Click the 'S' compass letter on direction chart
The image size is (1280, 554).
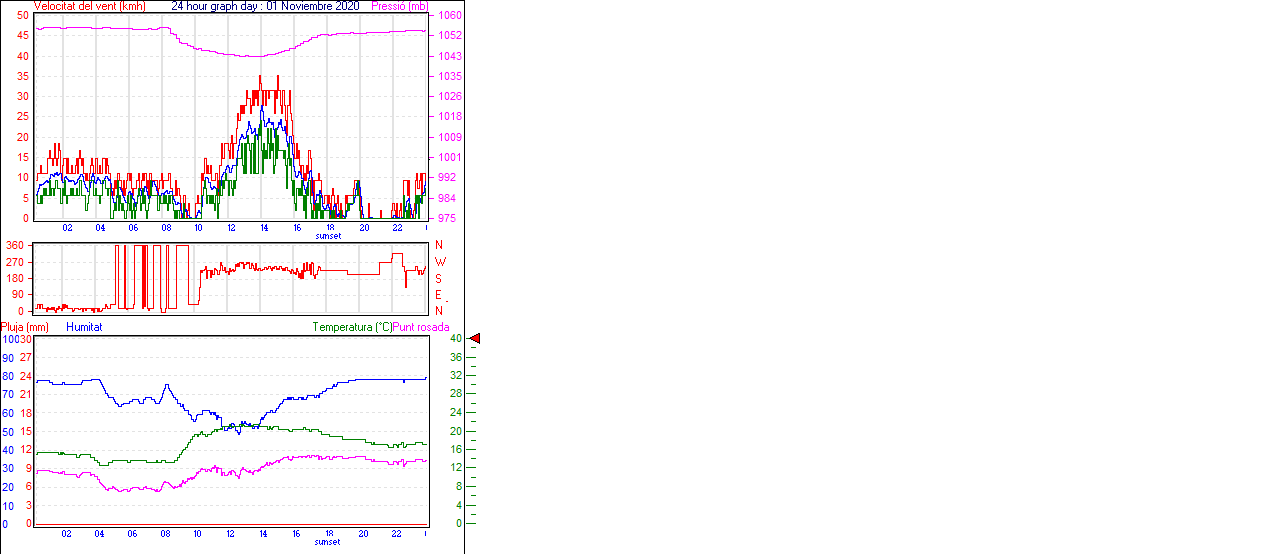coord(439,278)
